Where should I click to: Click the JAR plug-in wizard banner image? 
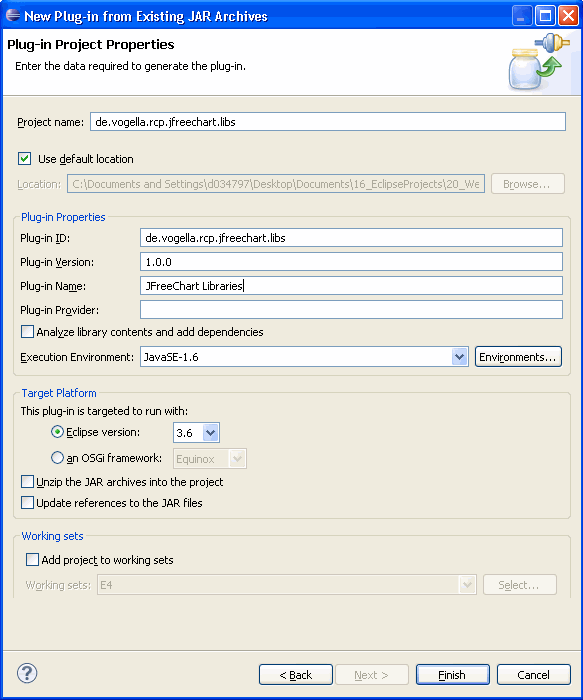[x=539, y=62]
